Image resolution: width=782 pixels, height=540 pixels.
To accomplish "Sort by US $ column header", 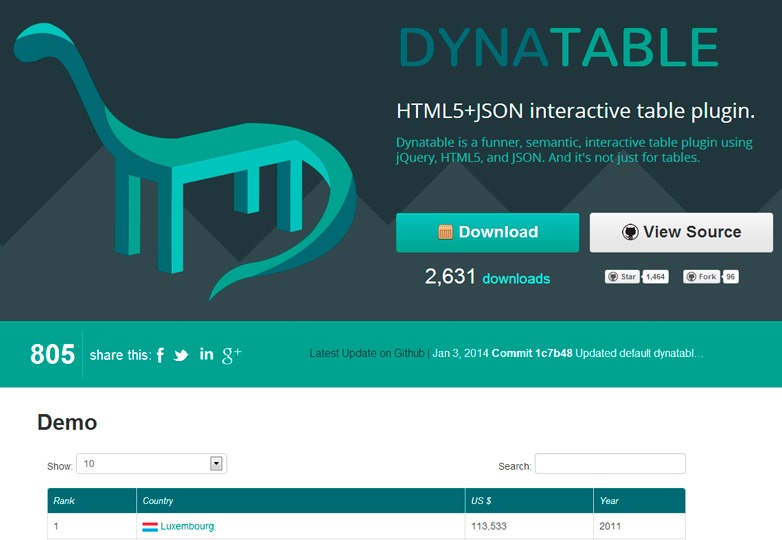I will click(482, 500).
